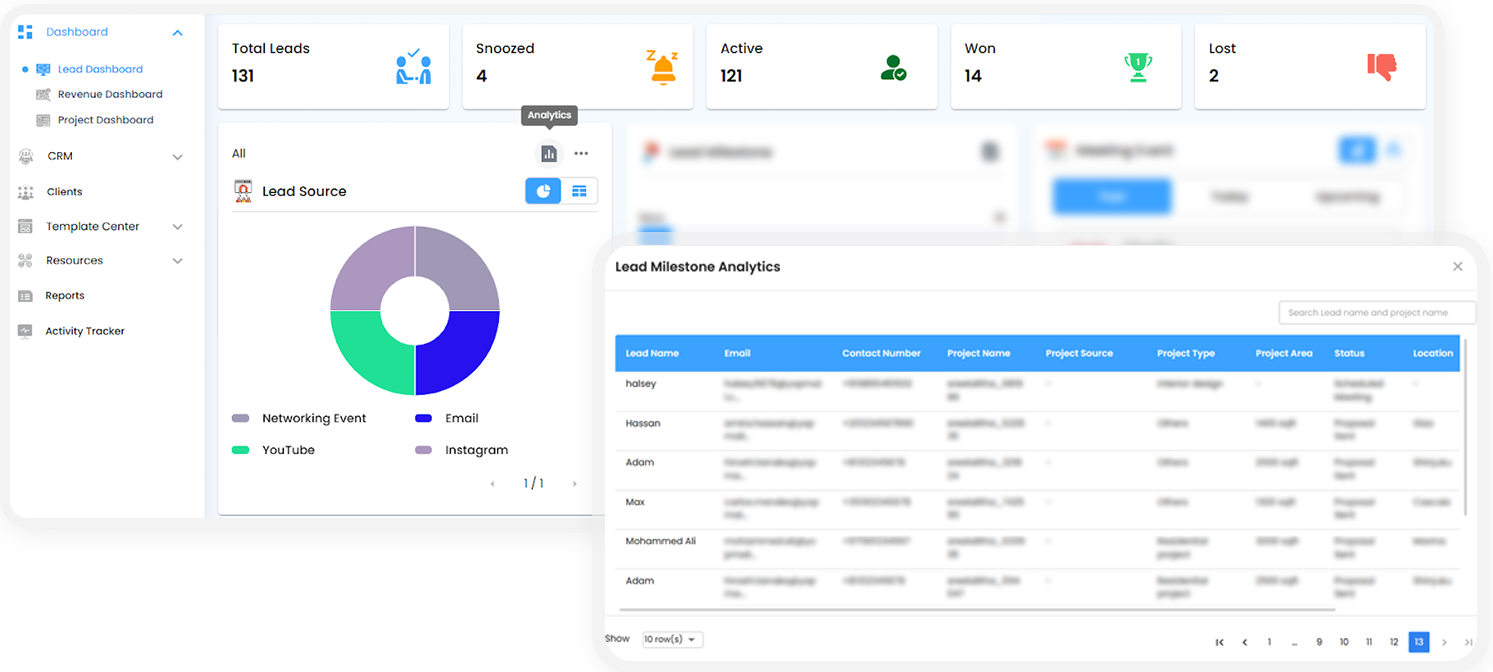Collapse the Dashboard menu chevron
The height and width of the screenshot is (672, 1493).
(177, 33)
